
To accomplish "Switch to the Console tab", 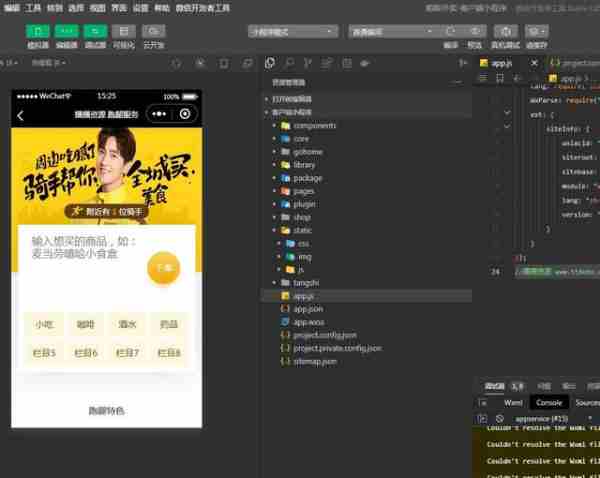I will coord(549,402).
